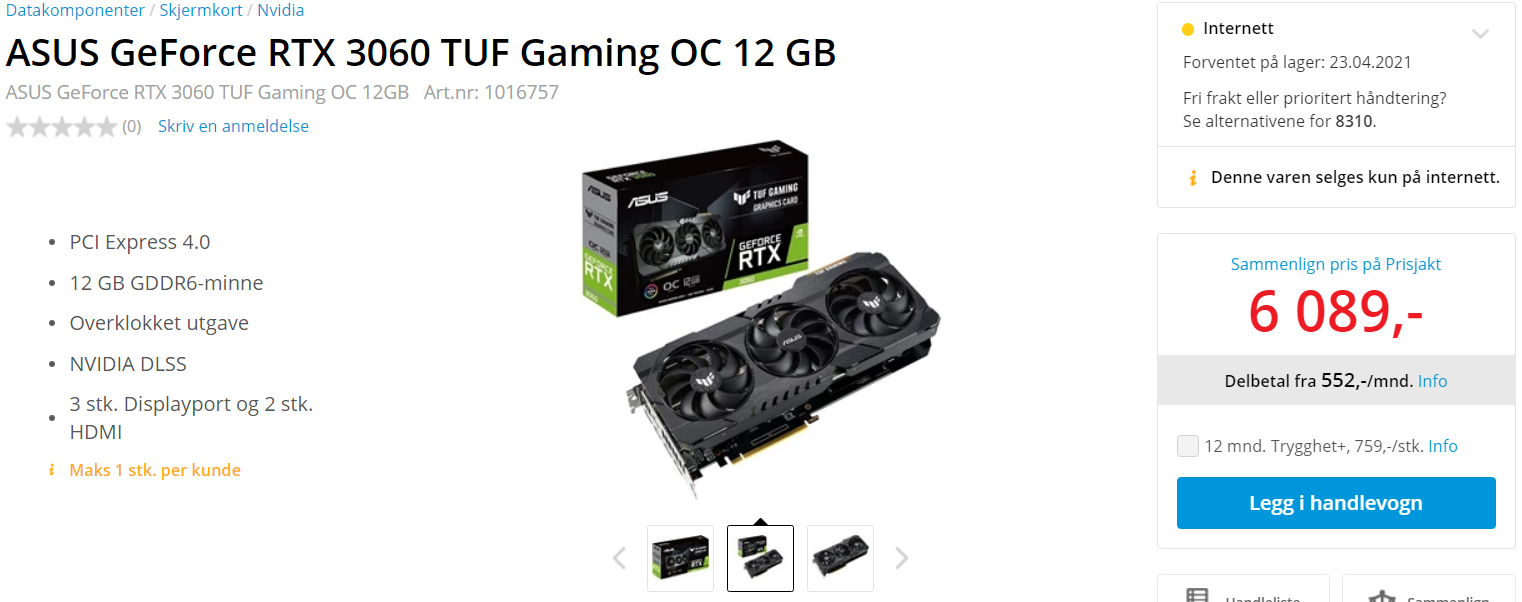Go to the Skjermkort breadcrumb category
This screenshot has height=602, width=1522.
(x=201, y=10)
